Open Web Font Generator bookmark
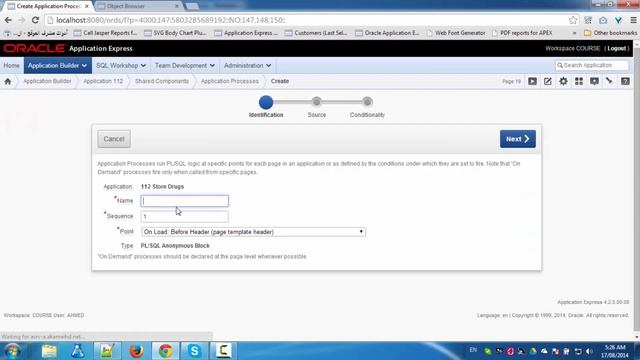The image size is (640, 360). (x=456, y=33)
